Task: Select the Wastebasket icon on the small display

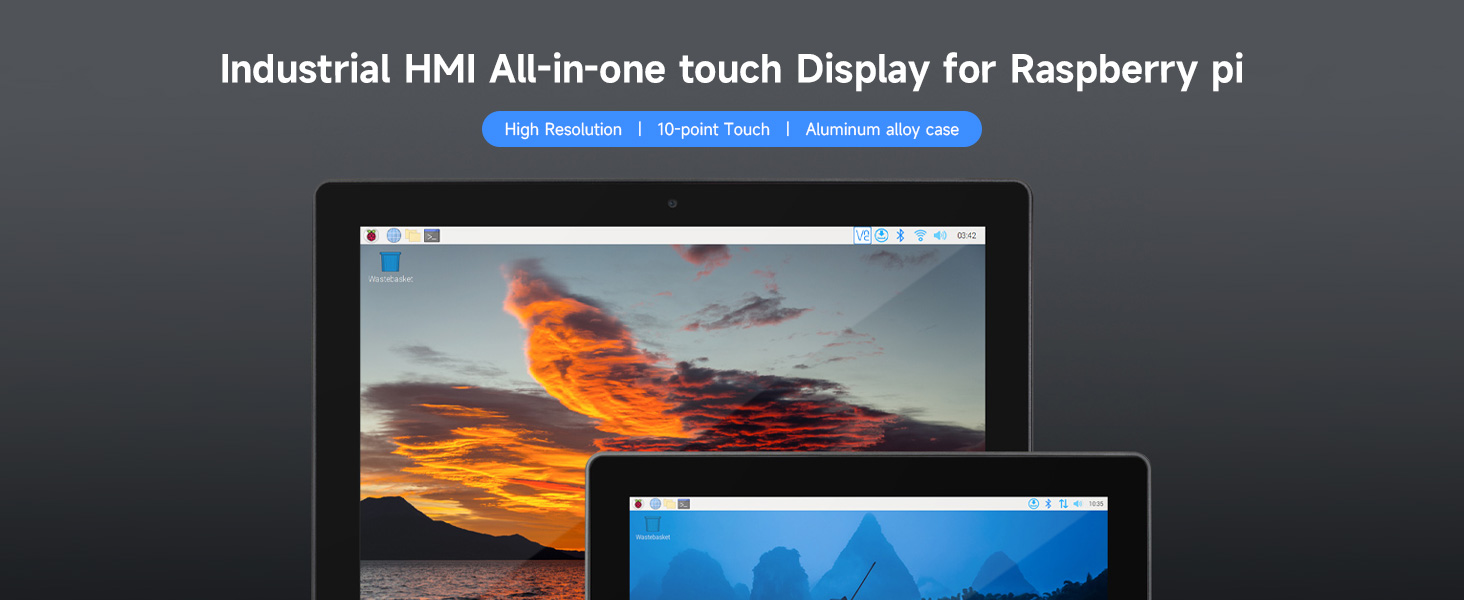Action: 653,528
